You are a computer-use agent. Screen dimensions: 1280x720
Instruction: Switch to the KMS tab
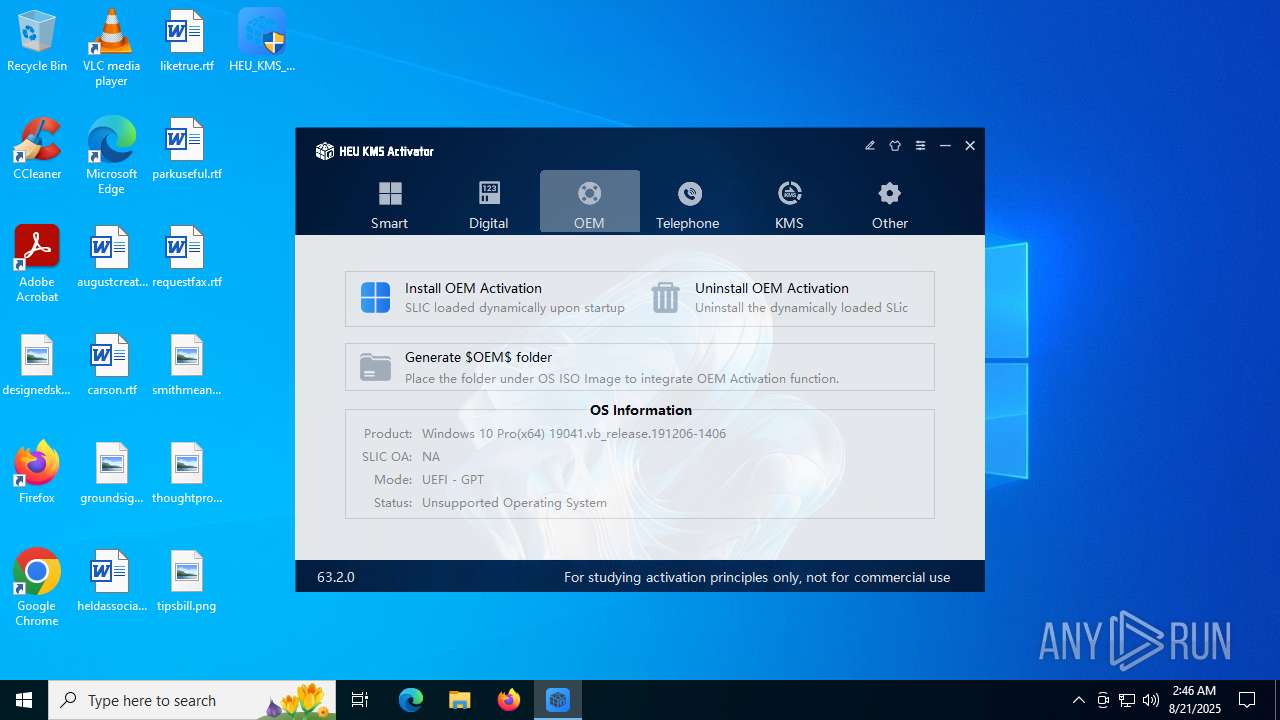click(x=789, y=203)
